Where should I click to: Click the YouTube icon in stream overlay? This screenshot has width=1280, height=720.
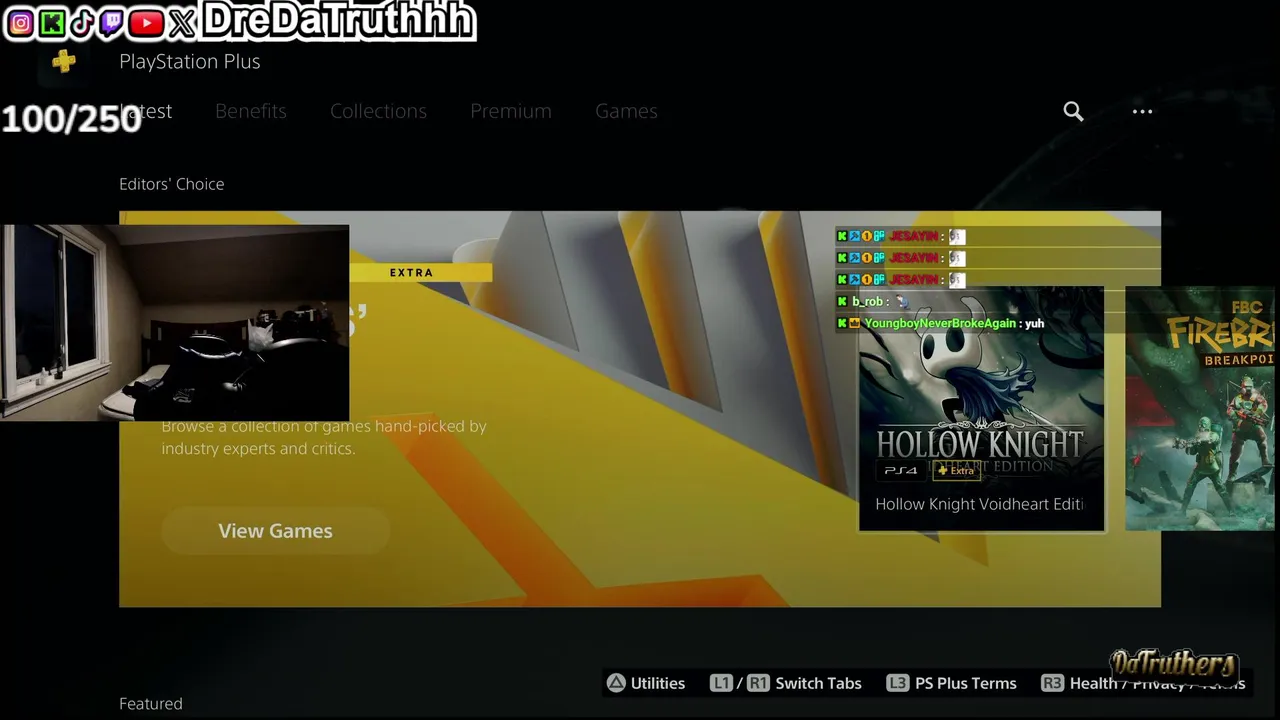pyautogui.click(x=147, y=22)
